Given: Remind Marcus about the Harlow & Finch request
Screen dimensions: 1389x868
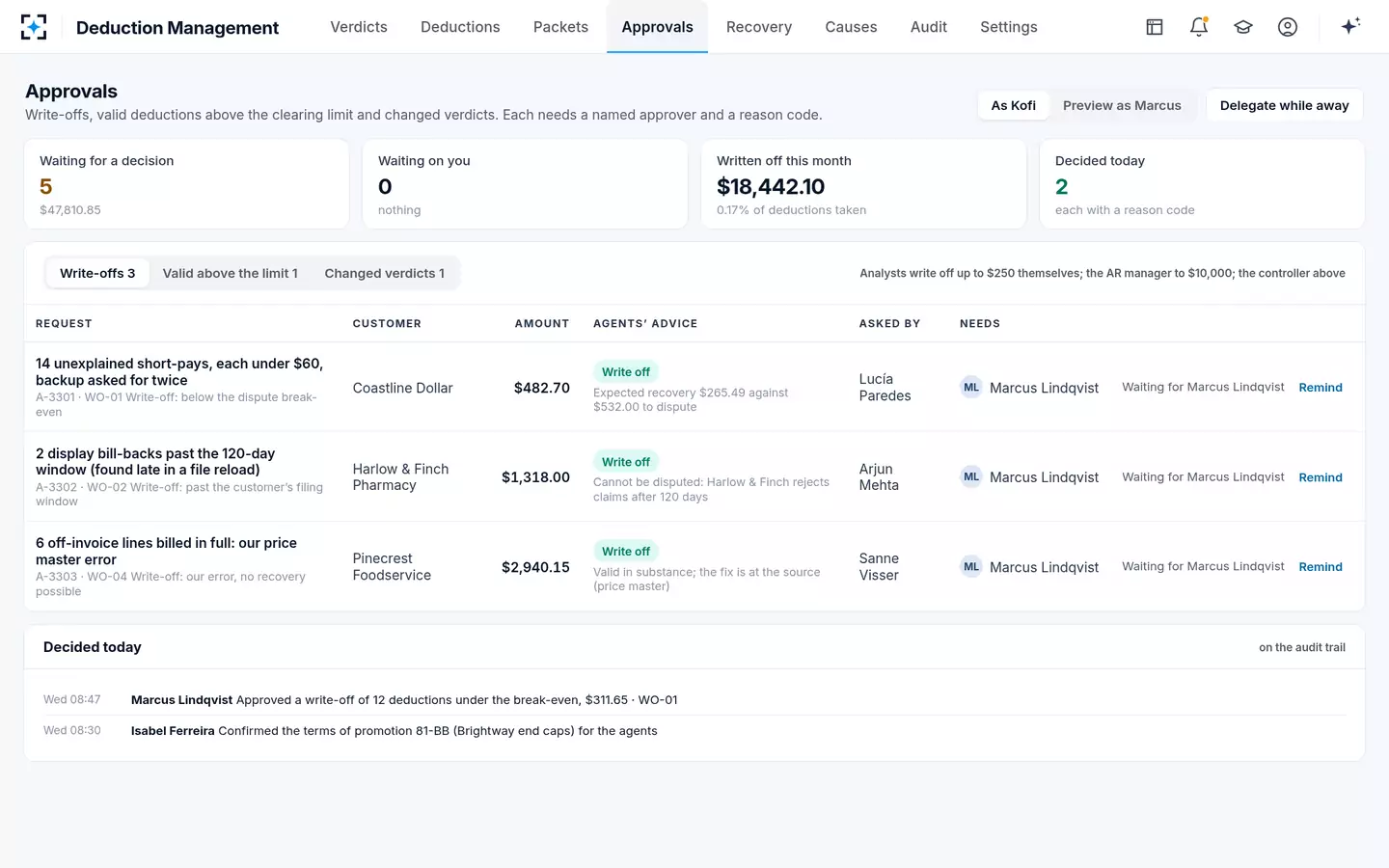Looking at the screenshot, I should 1321,477.
